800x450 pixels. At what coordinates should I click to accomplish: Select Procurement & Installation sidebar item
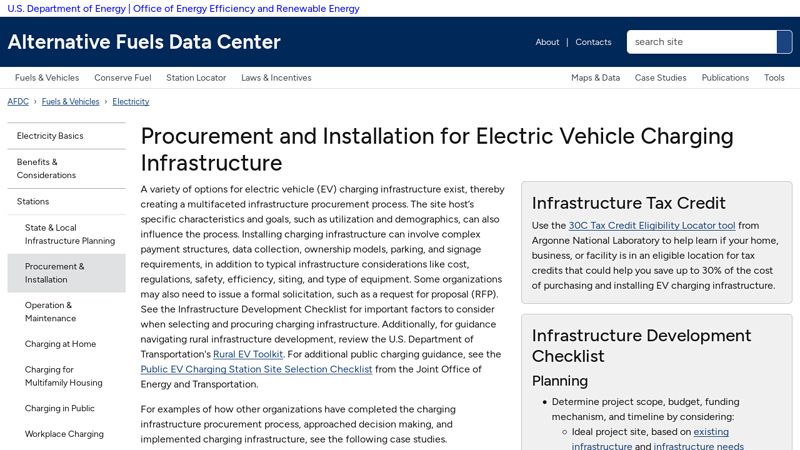(66, 273)
